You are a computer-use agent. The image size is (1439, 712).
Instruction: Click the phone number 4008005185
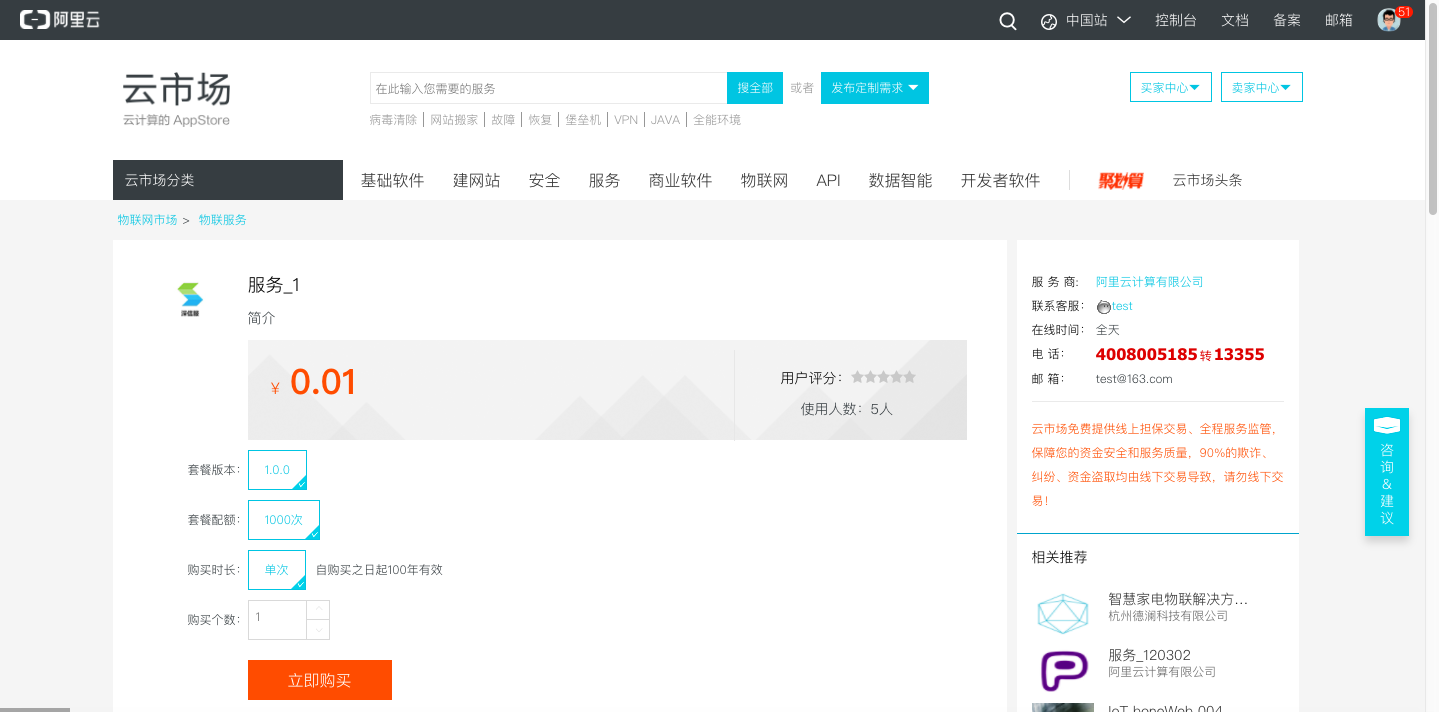[1147, 354]
